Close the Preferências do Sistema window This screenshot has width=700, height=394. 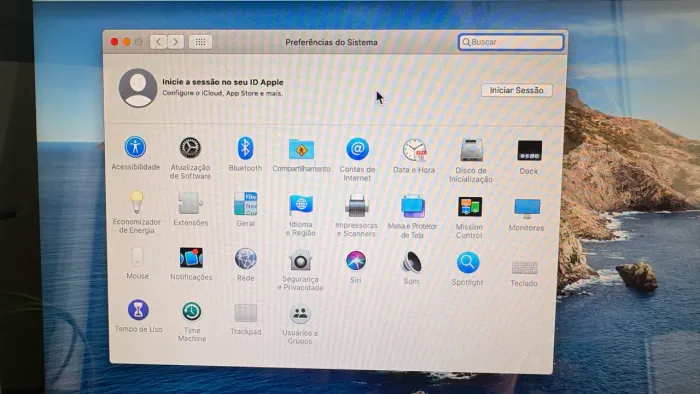tap(114, 42)
